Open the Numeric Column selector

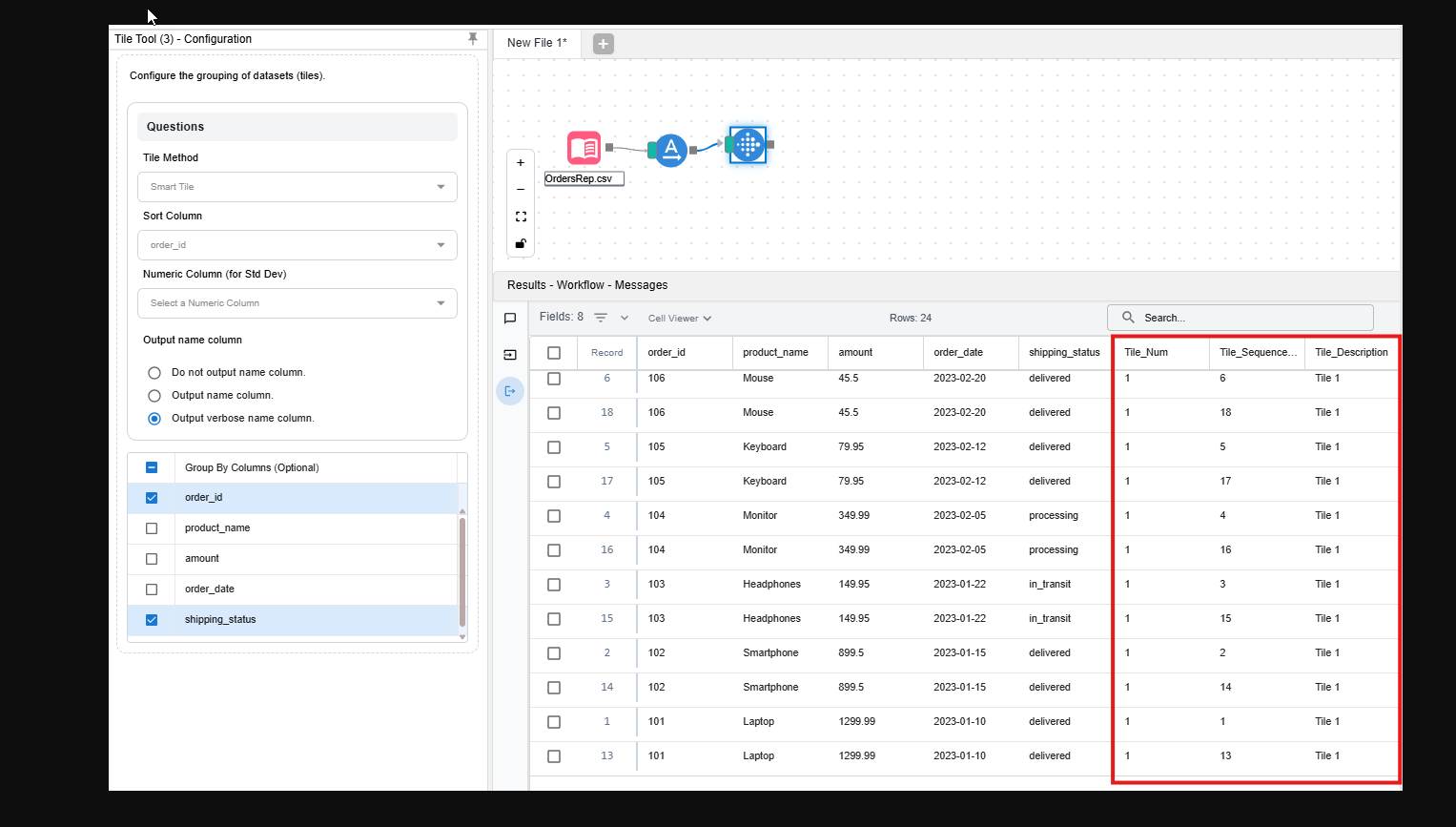(x=297, y=303)
